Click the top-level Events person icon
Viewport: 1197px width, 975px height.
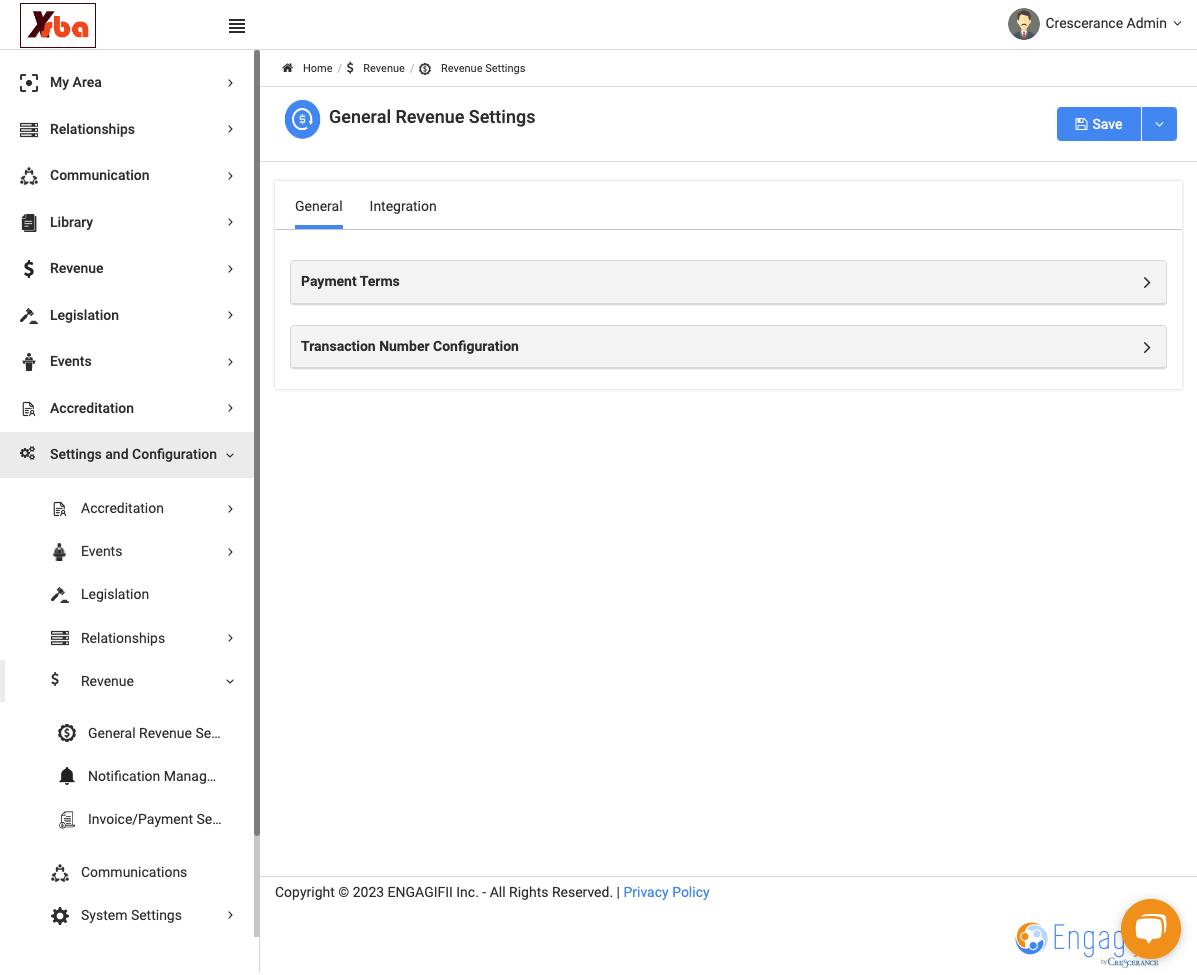click(29, 362)
